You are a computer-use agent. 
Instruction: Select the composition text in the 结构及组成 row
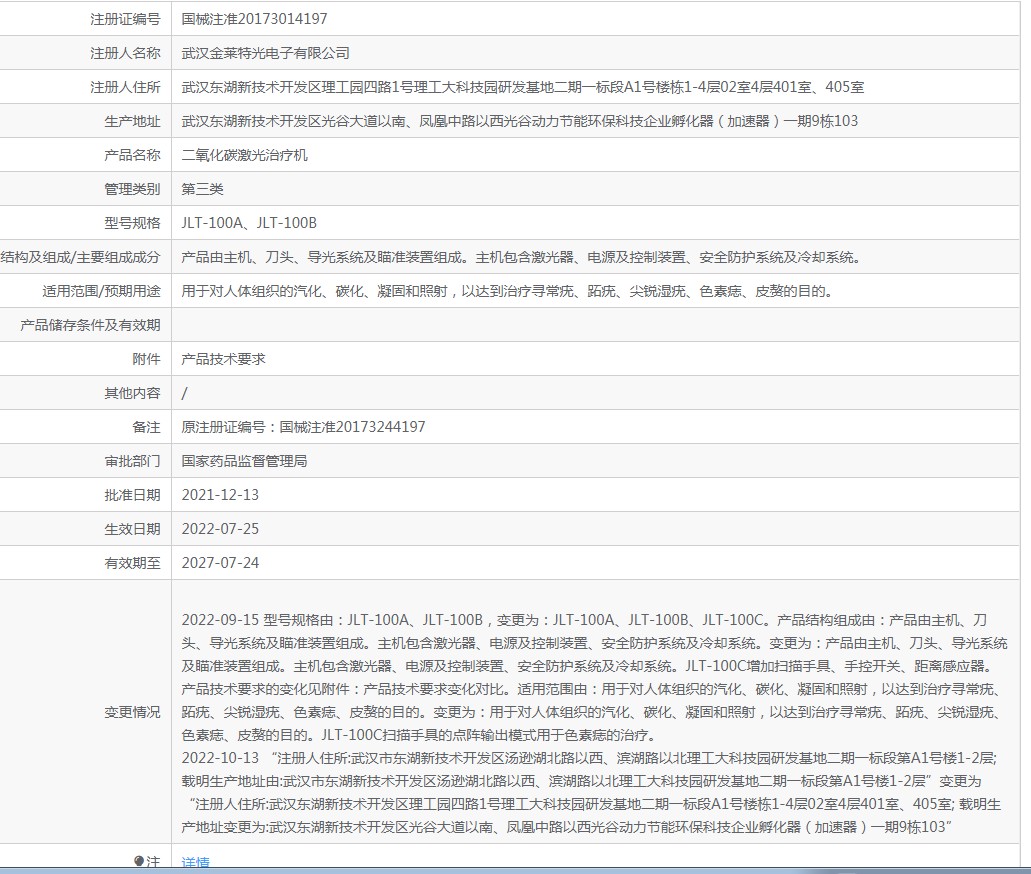522,257
